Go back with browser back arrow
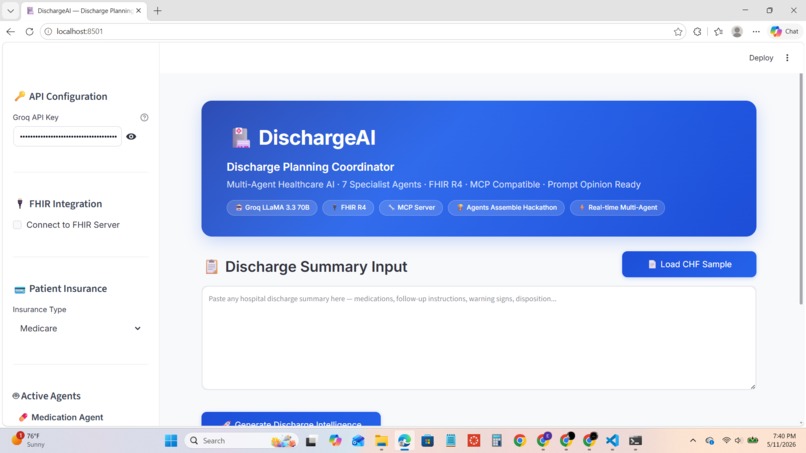806x453 pixels. tap(10, 31)
